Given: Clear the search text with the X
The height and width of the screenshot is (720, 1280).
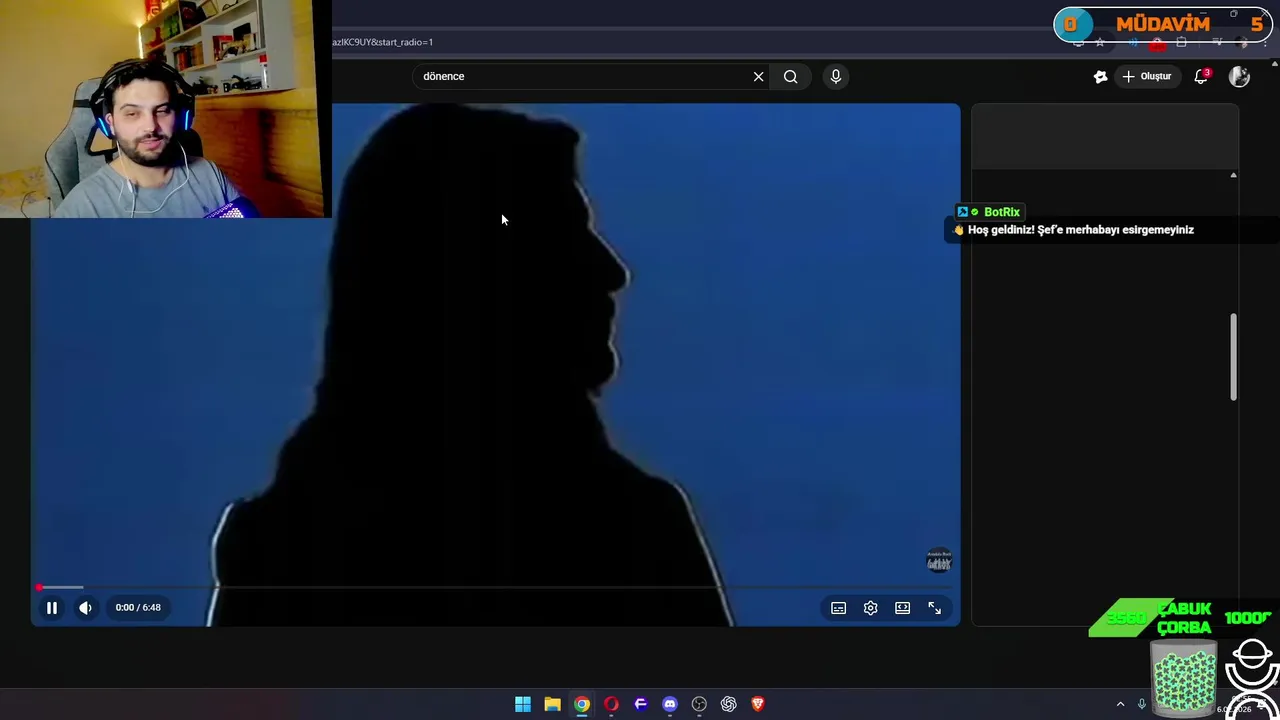Looking at the screenshot, I should point(759,76).
